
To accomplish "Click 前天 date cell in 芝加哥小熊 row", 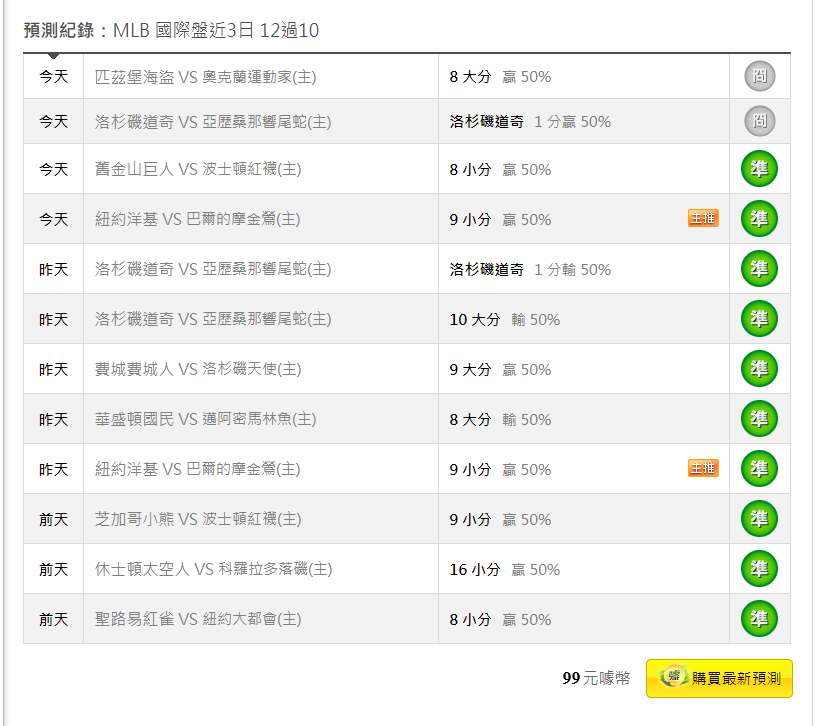I will (x=54, y=519).
